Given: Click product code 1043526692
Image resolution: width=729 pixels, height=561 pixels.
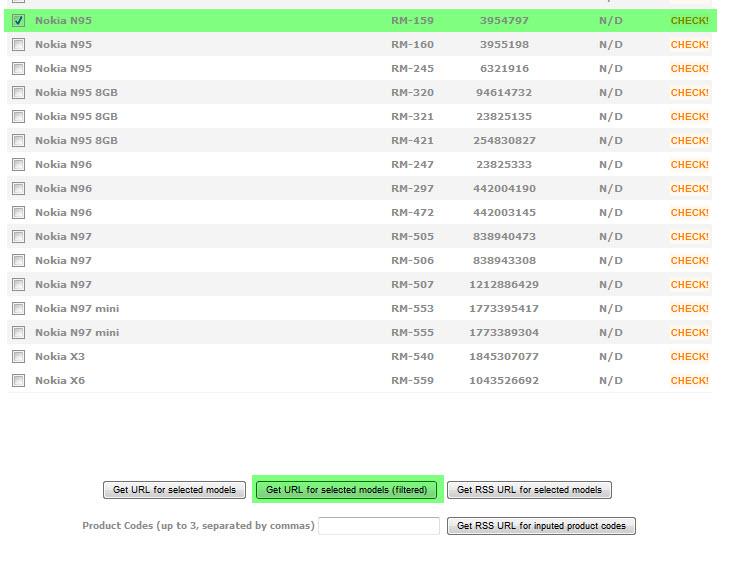Looking at the screenshot, I should (504, 381).
